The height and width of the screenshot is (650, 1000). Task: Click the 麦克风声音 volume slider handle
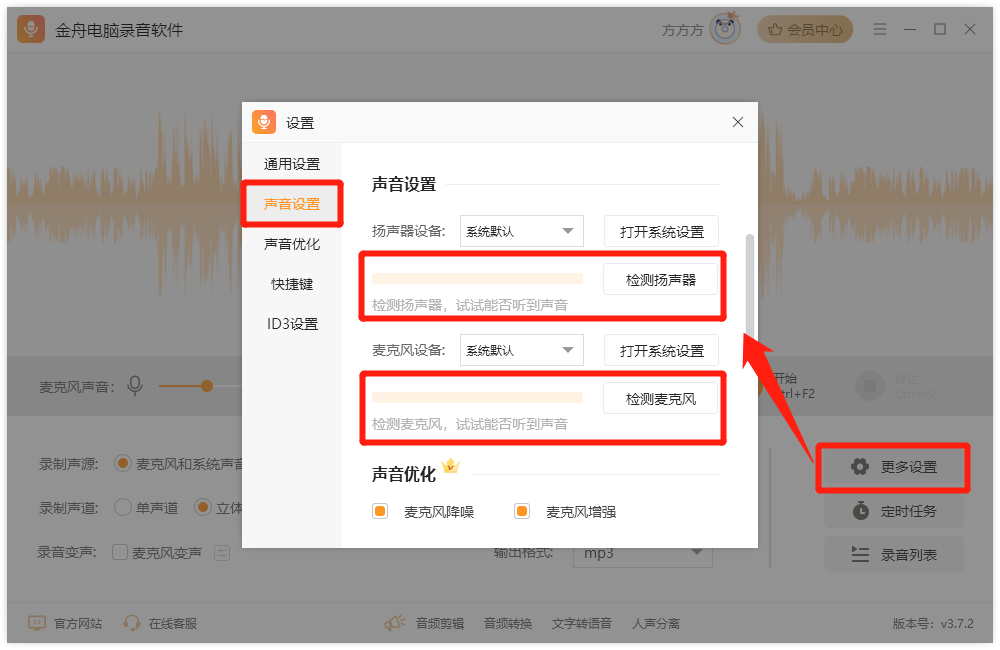coord(207,386)
